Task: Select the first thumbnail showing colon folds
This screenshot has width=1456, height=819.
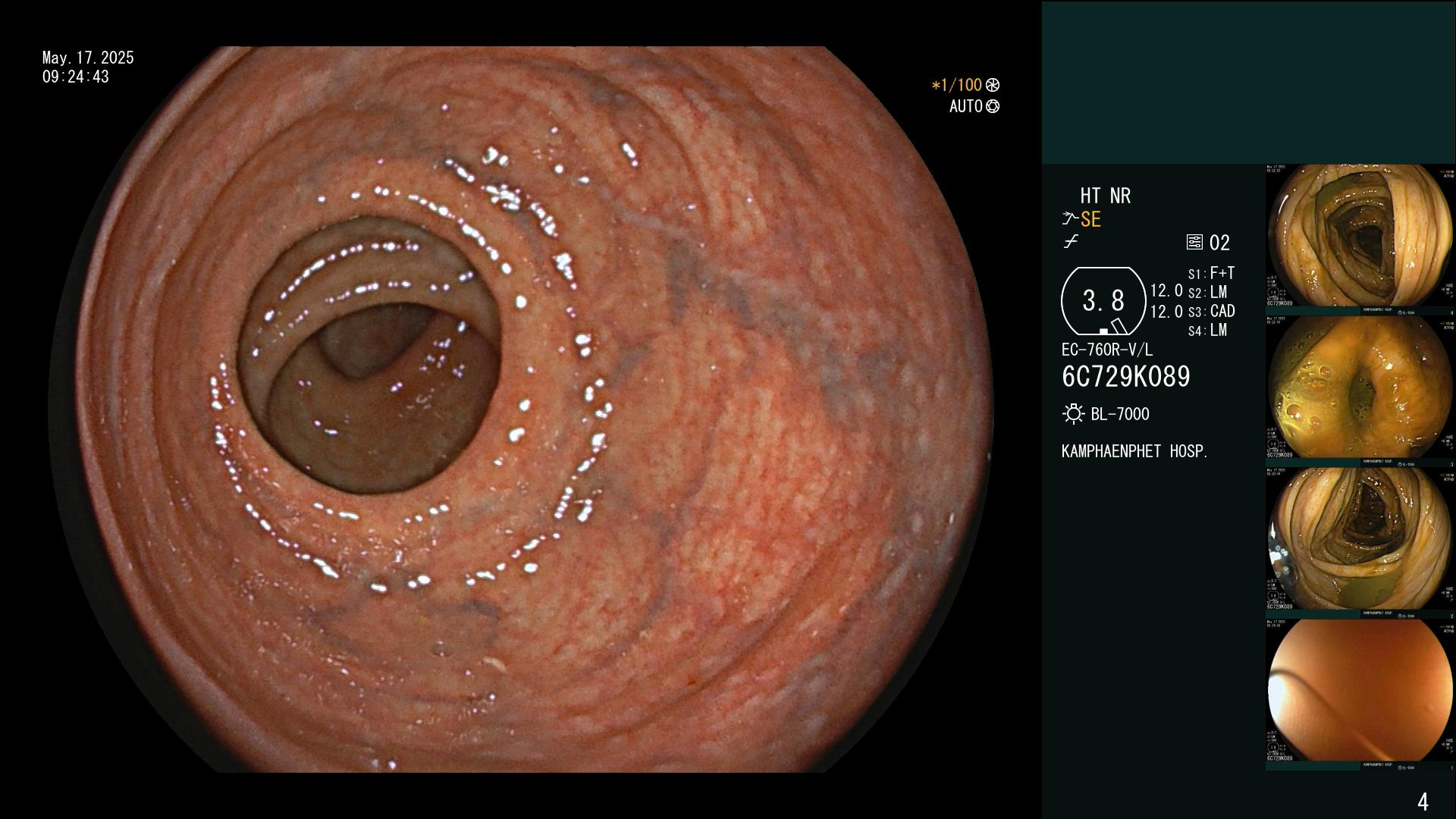Action: (1360, 237)
